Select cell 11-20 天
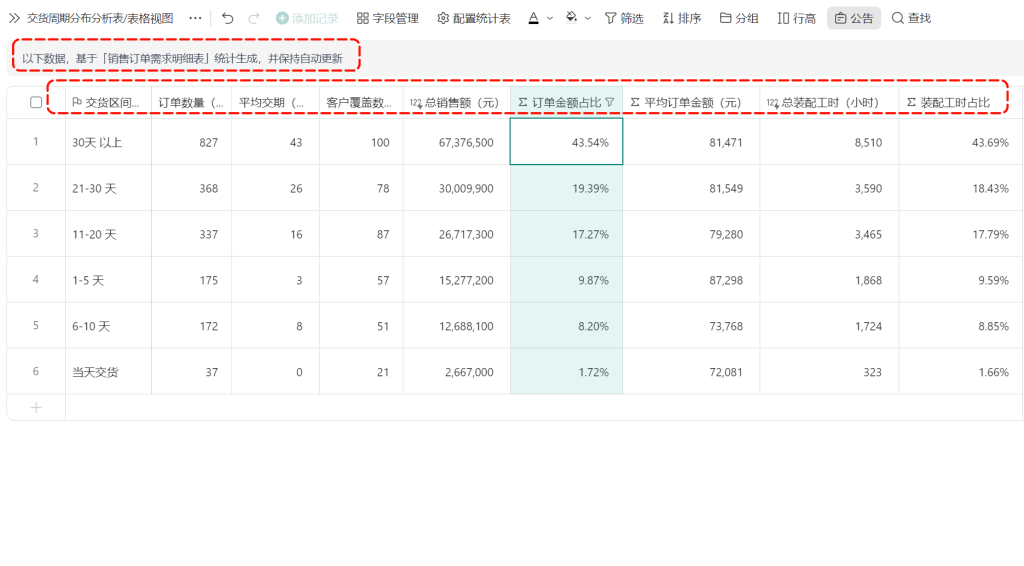Image resolution: width=1024 pixels, height=566 pixels. [x=108, y=234]
